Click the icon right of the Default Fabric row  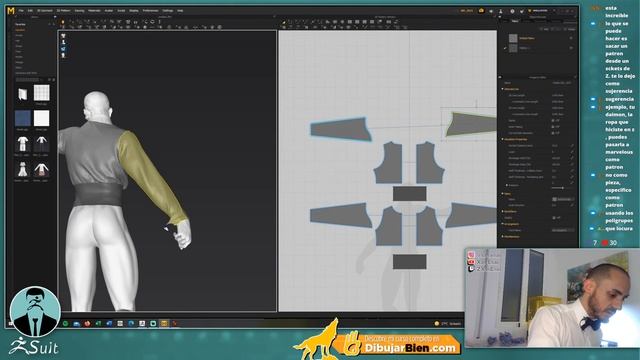click(x=571, y=38)
